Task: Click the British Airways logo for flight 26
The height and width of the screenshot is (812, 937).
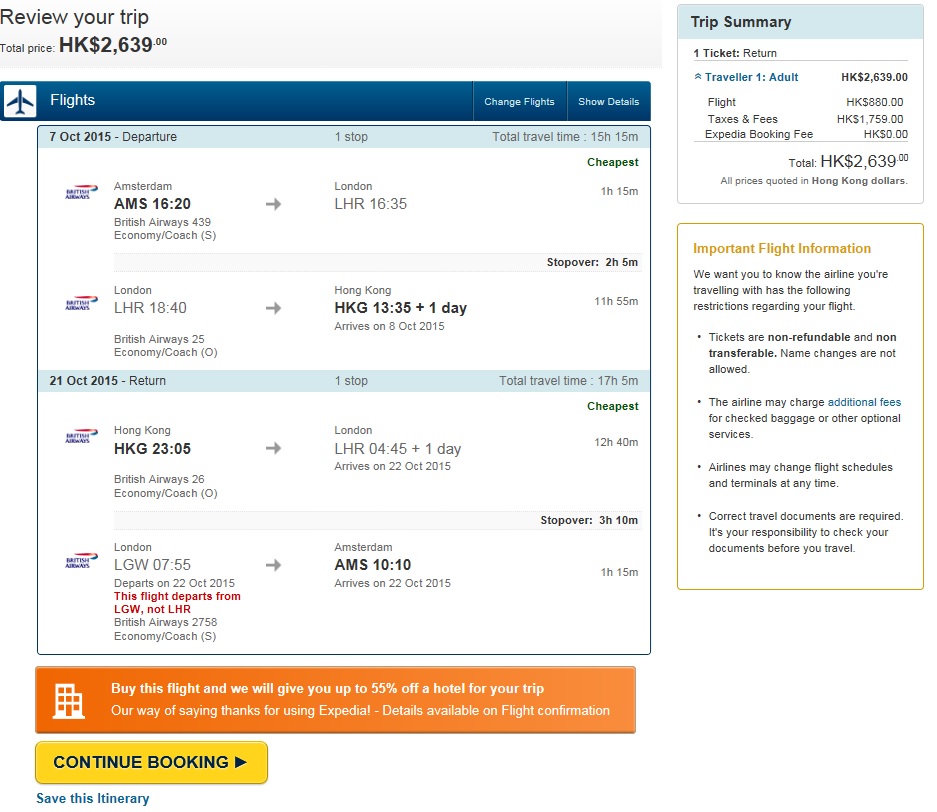Action: [81, 436]
